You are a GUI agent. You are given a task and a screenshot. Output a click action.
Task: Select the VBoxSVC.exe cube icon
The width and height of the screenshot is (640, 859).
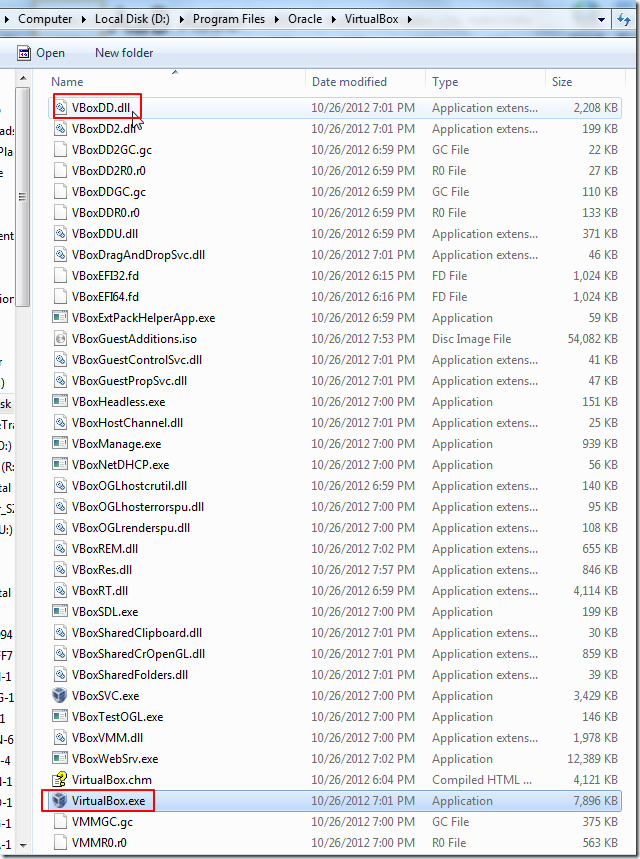(59, 696)
